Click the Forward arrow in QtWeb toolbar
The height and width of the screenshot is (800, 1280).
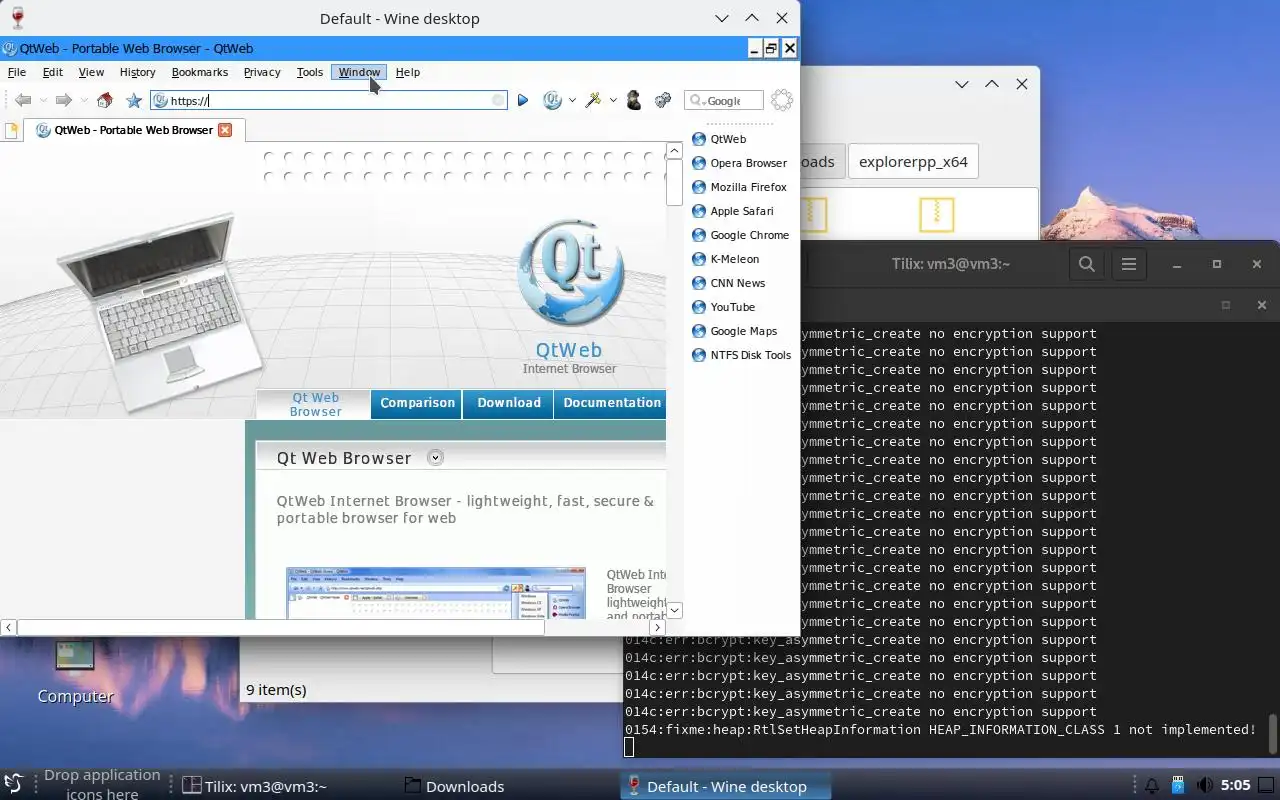(64, 100)
